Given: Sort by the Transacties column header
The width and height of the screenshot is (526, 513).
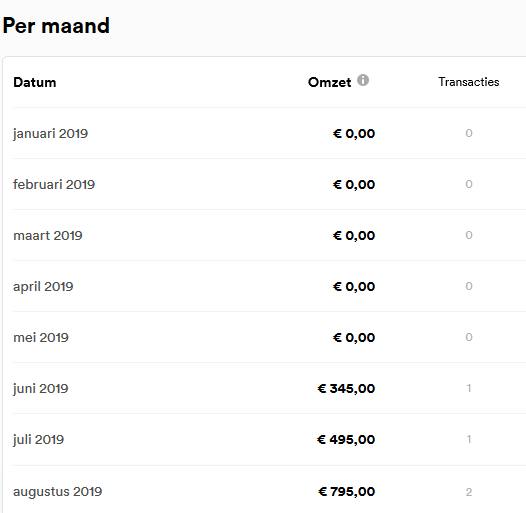Looking at the screenshot, I should (469, 82).
